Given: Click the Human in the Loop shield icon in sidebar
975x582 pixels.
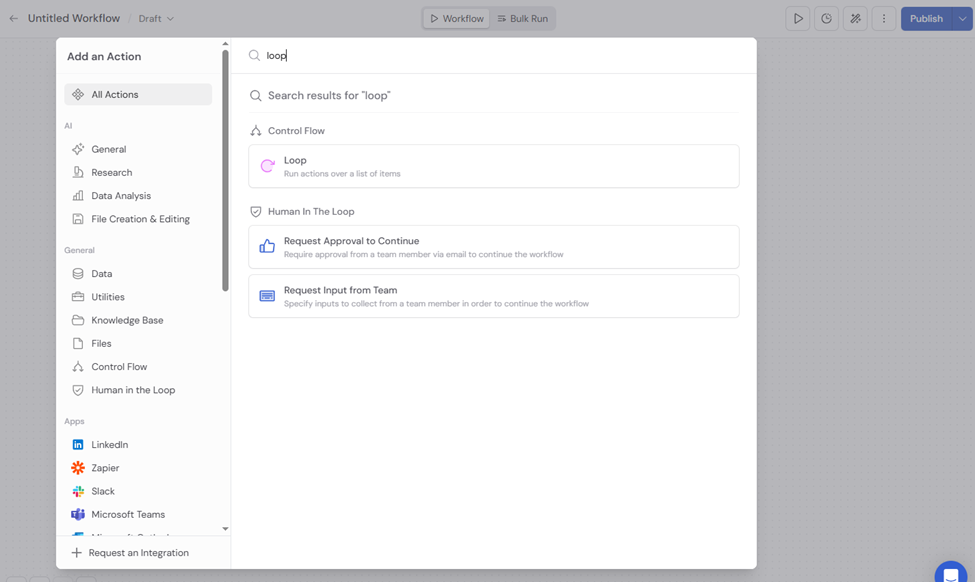Looking at the screenshot, I should [78, 390].
